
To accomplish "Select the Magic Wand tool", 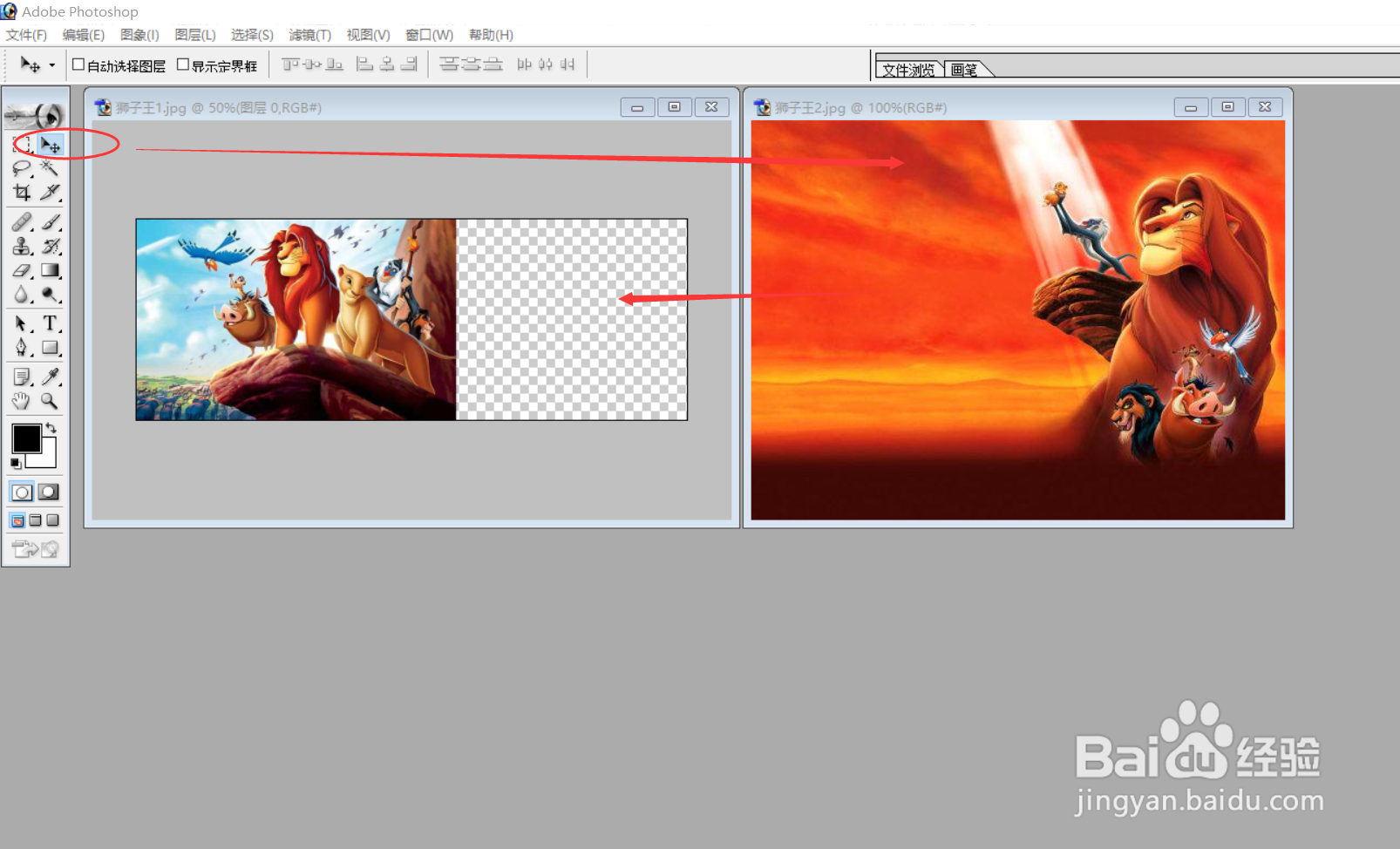I will pyautogui.click(x=51, y=168).
